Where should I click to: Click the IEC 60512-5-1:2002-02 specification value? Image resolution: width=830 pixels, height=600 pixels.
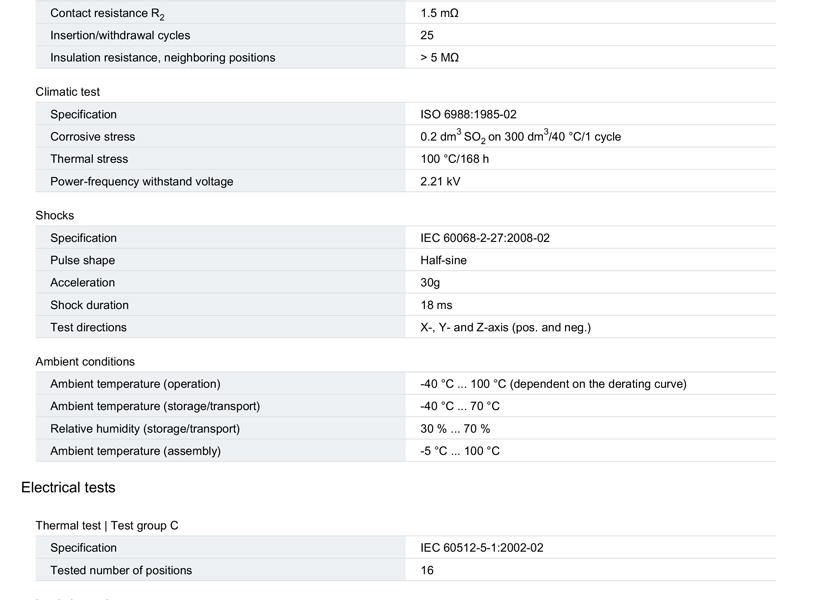point(482,548)
